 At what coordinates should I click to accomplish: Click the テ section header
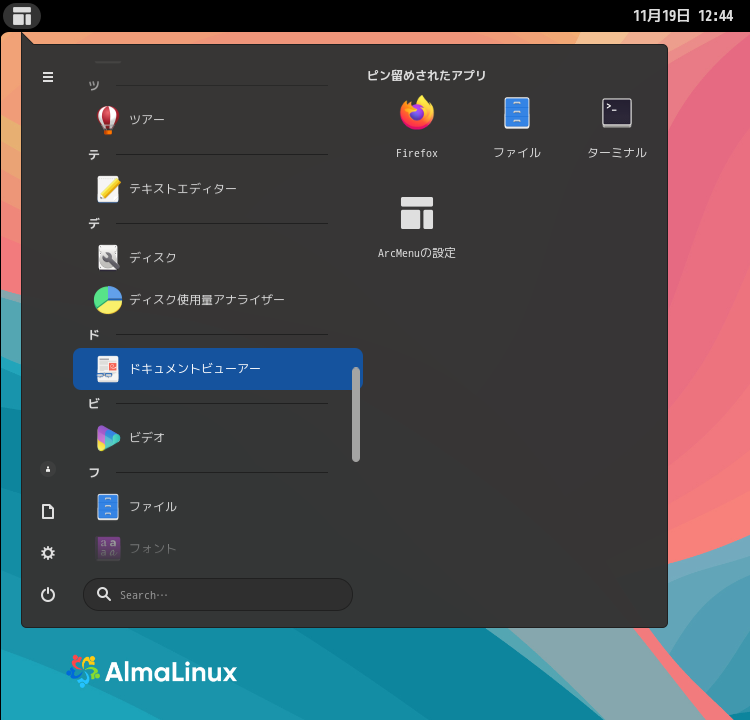tap(94, 155)
